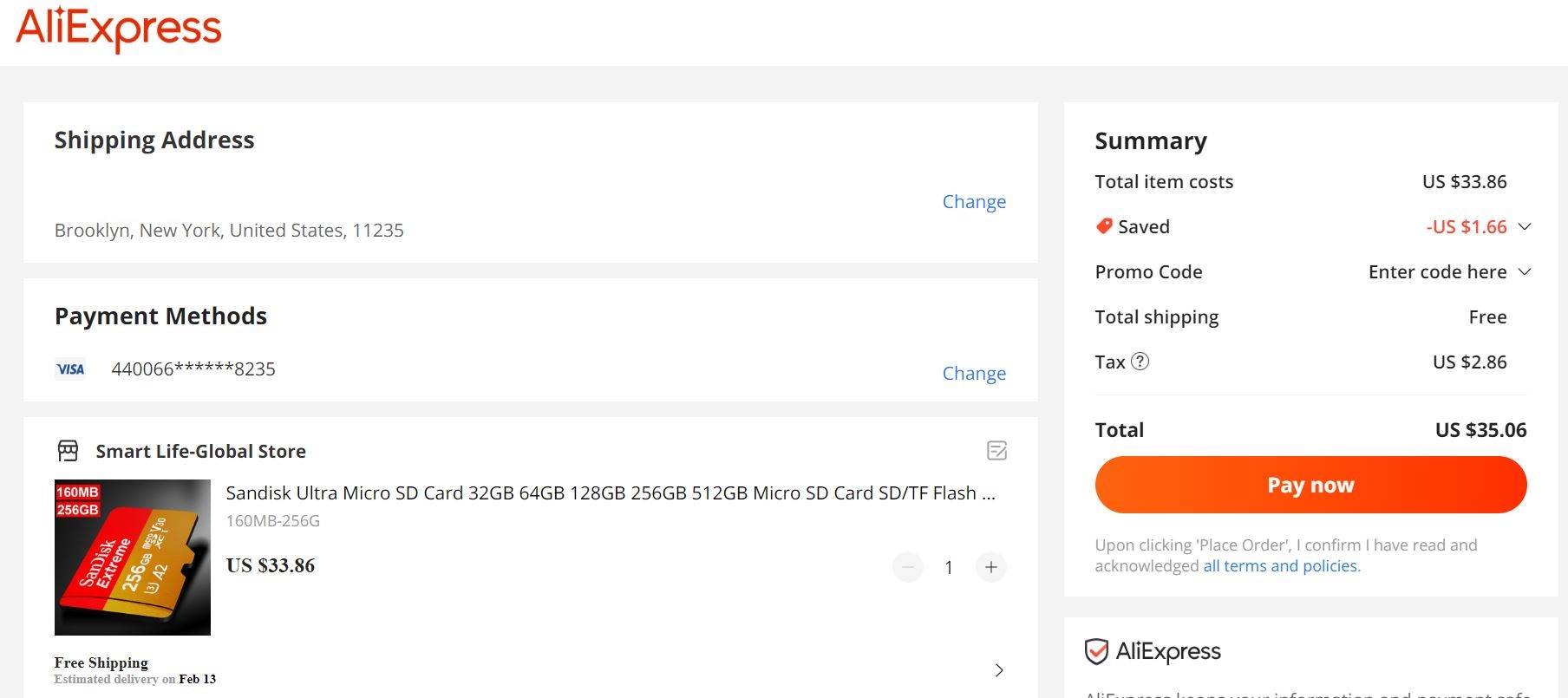Open shipping options with the right arrow
Image resolution: width=1568 pixels, height=698 pixels.
(x=999, y=670)
